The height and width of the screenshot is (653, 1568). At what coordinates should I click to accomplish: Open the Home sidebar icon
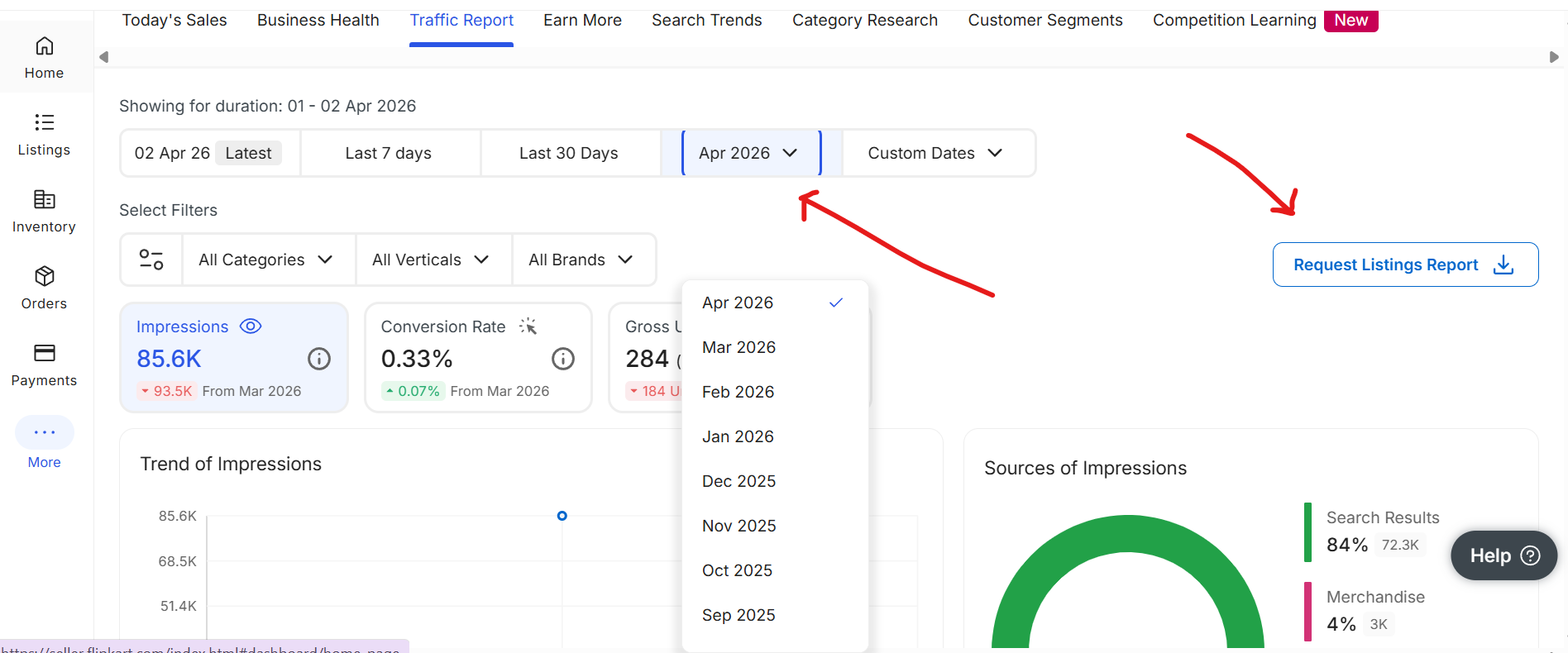pos(45,46)
